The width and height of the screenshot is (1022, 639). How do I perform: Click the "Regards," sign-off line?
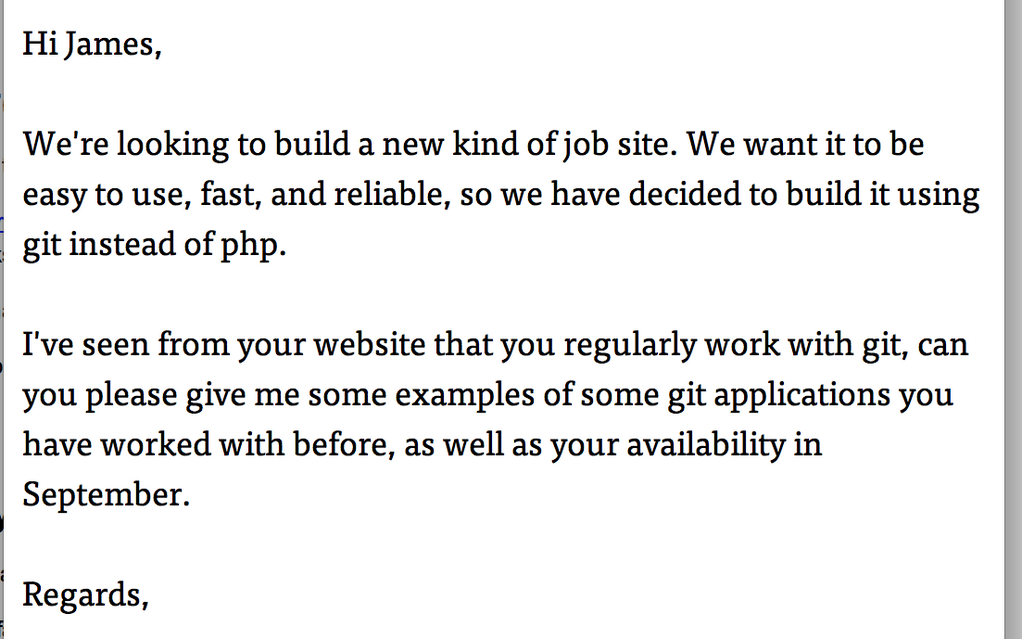click(x=86, y=595)
